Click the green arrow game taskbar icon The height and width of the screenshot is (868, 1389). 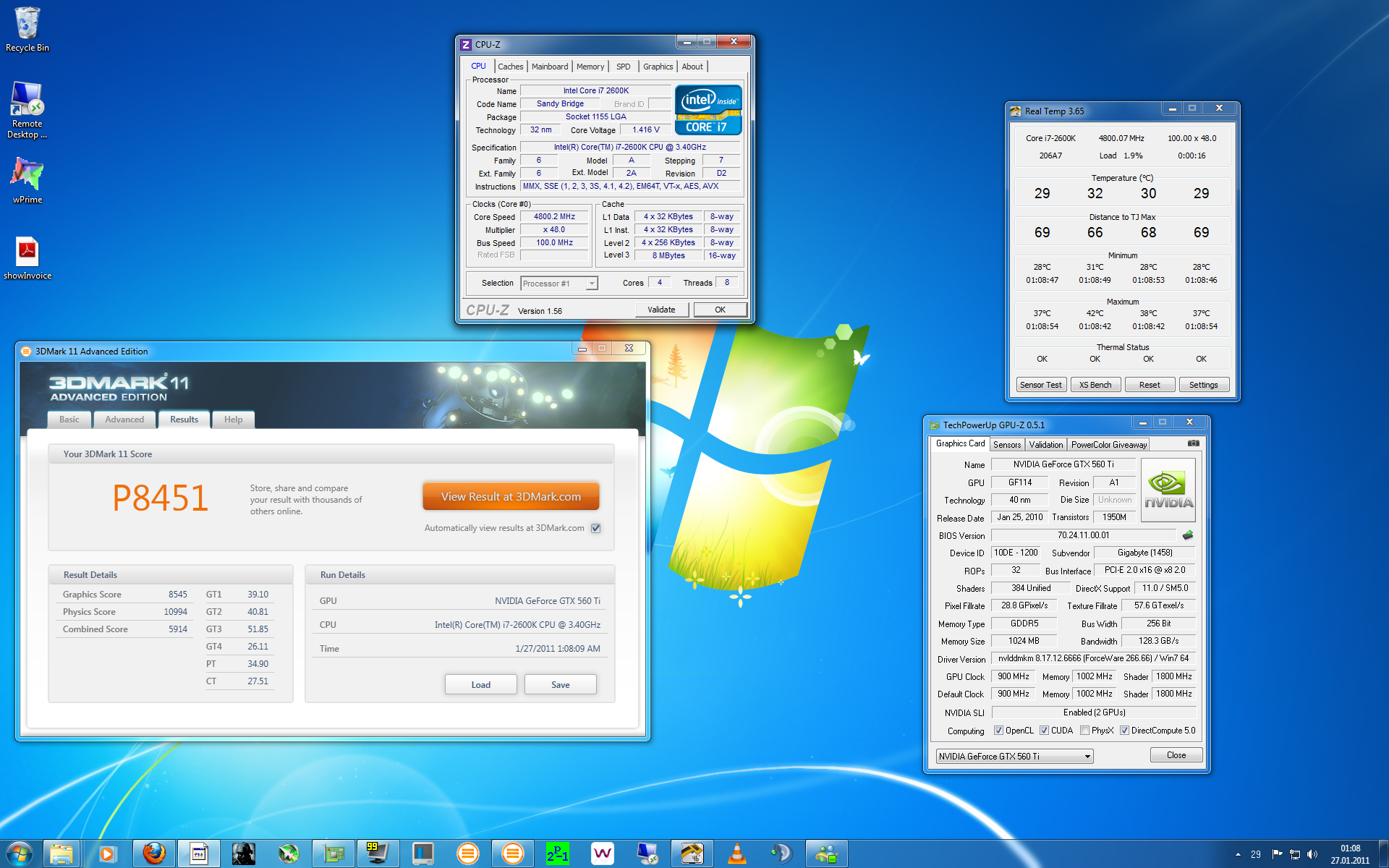coord(288,854)
